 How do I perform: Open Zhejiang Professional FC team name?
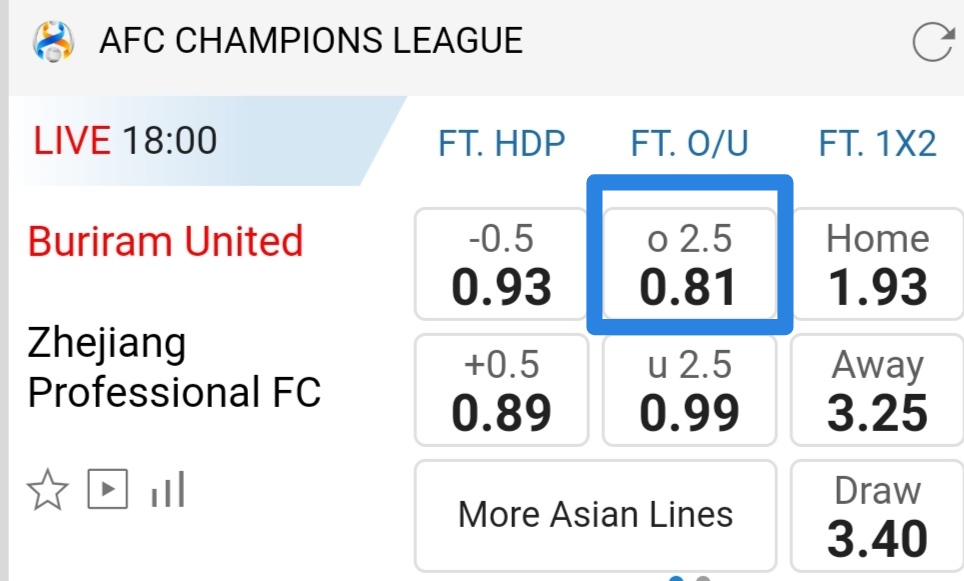pyautogui.click(x=174, y=368)
